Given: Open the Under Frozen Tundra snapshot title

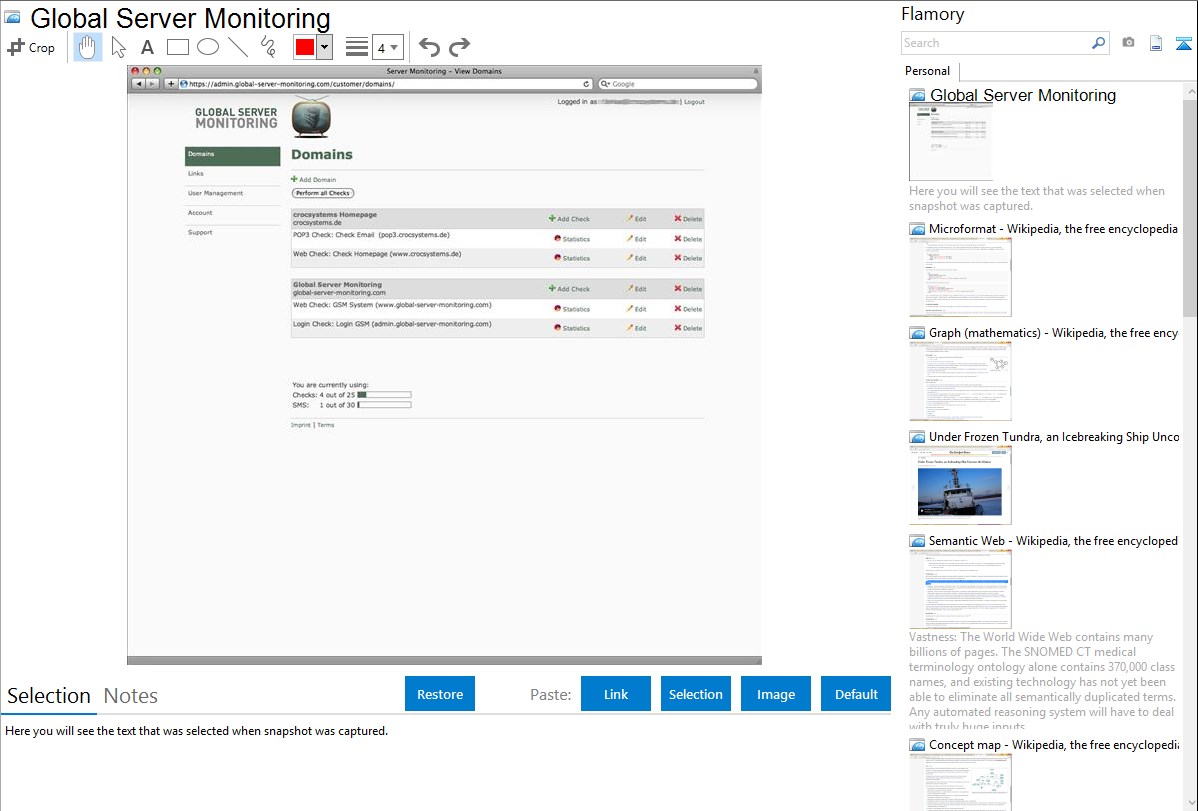Looking at the screenshot, I should click(x=1054, y=436).
